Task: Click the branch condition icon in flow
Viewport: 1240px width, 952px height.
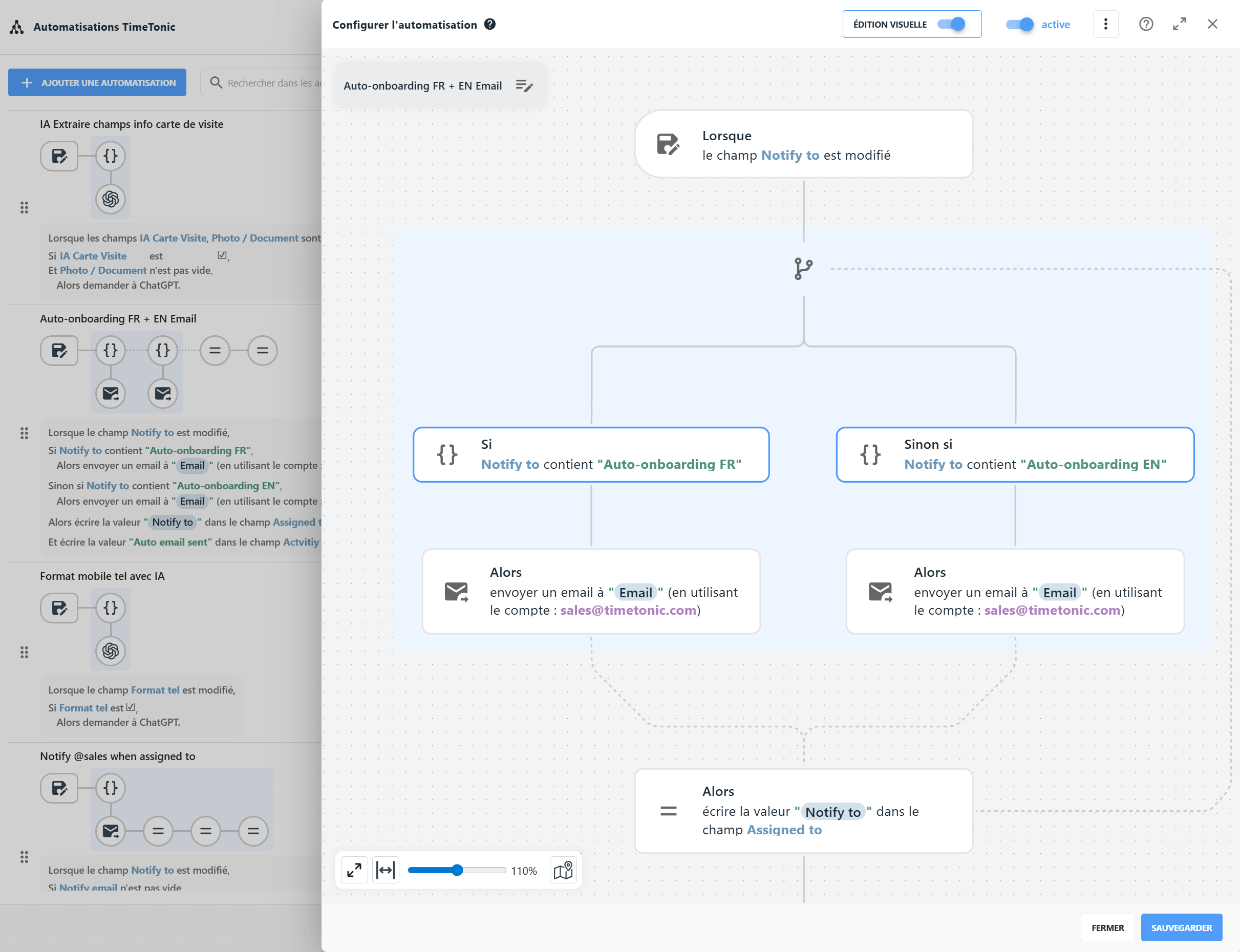Action: point(803,269)
